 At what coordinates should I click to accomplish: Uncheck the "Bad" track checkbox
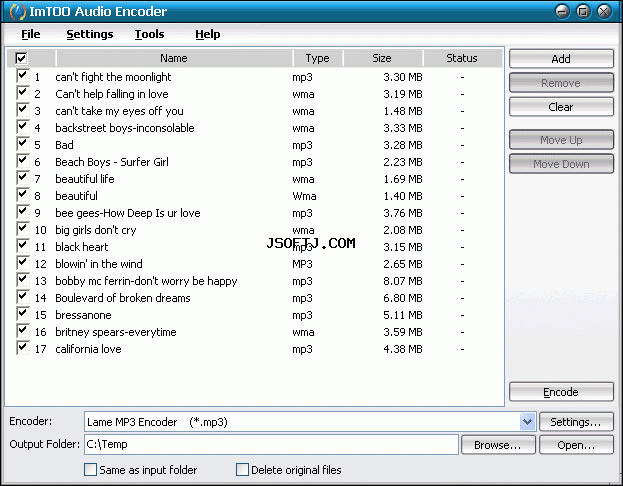(23, 143)
